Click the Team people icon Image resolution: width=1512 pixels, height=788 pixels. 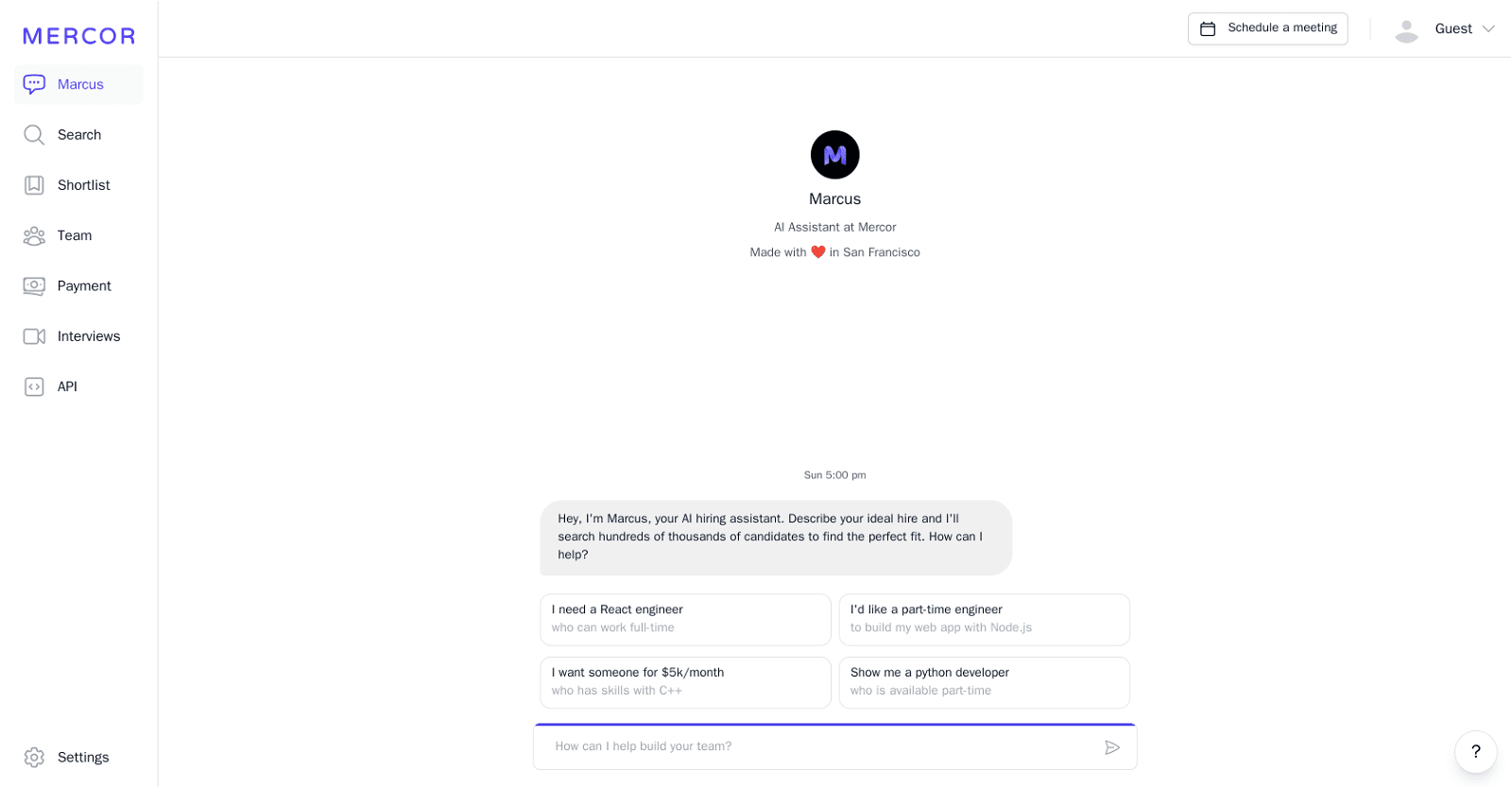point(34,235)
